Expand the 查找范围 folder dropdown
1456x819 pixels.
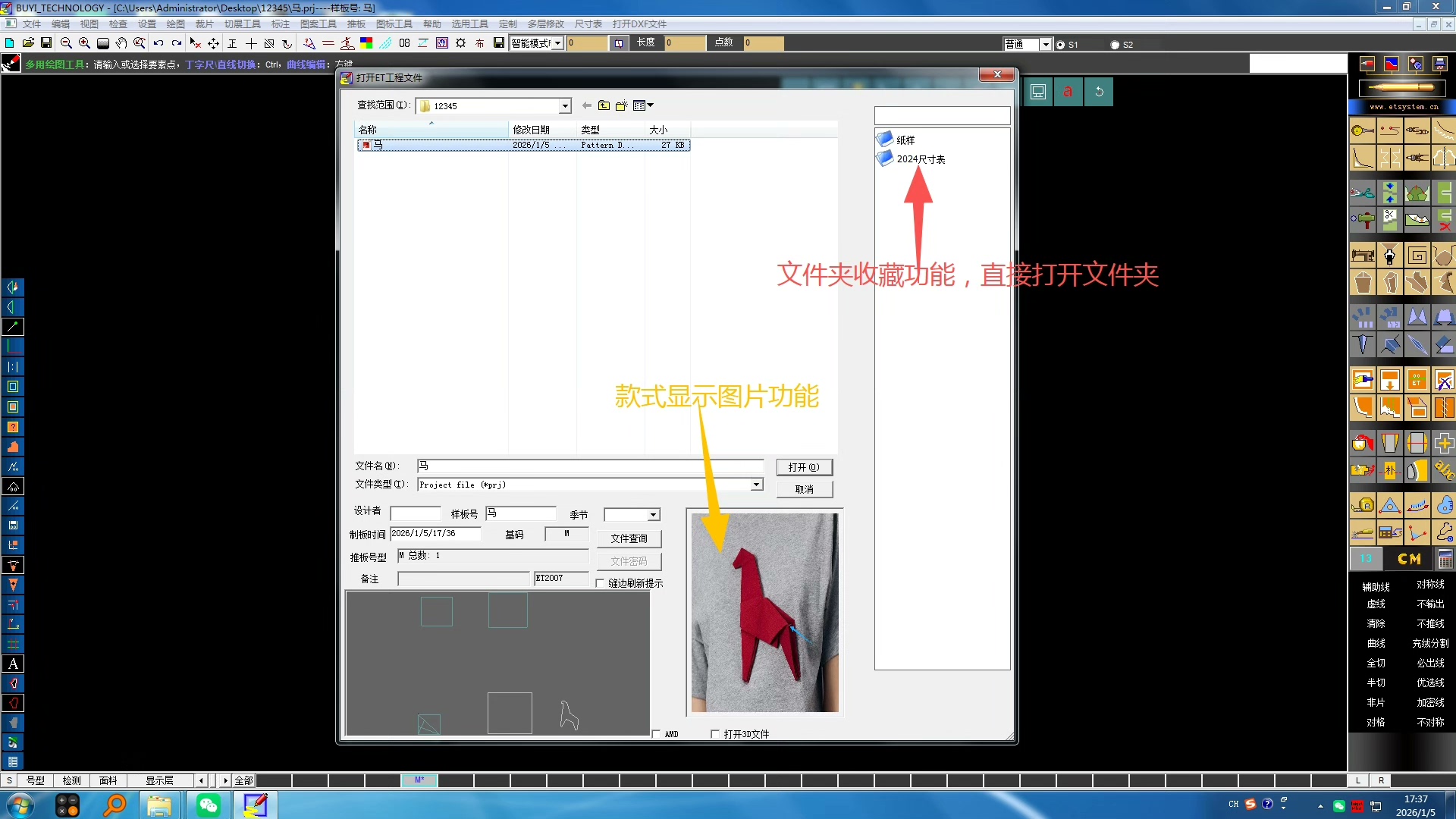point(565,106)
